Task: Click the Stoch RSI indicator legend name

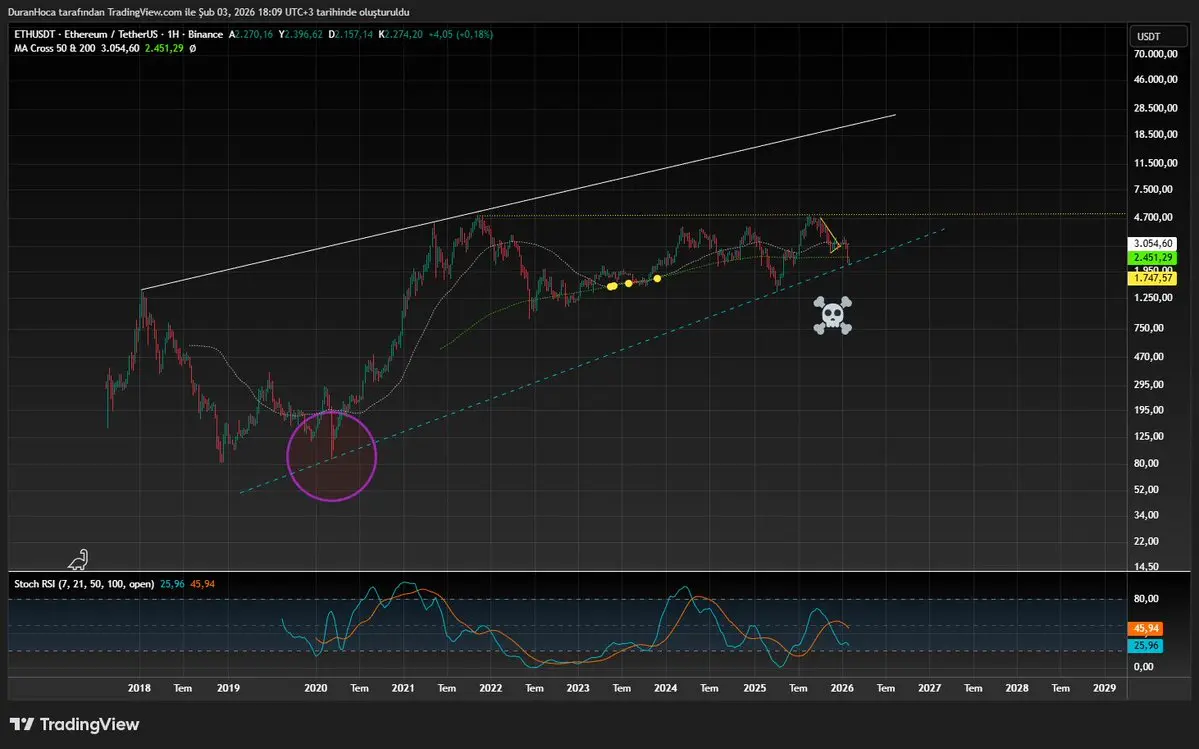Action: click(x=84, y=584)
